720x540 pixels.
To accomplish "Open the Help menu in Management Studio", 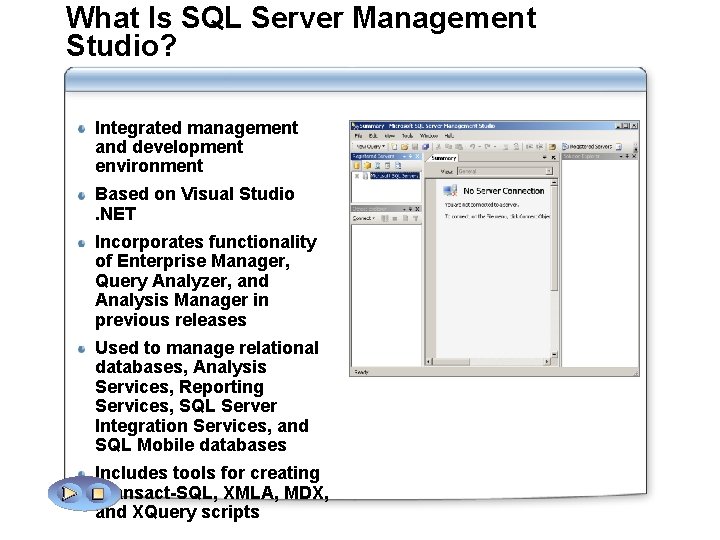I will point(449,136).
